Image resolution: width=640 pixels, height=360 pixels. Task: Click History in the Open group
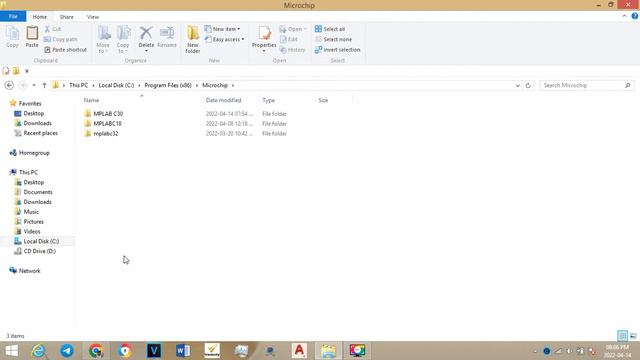click(x=293, y=49)
